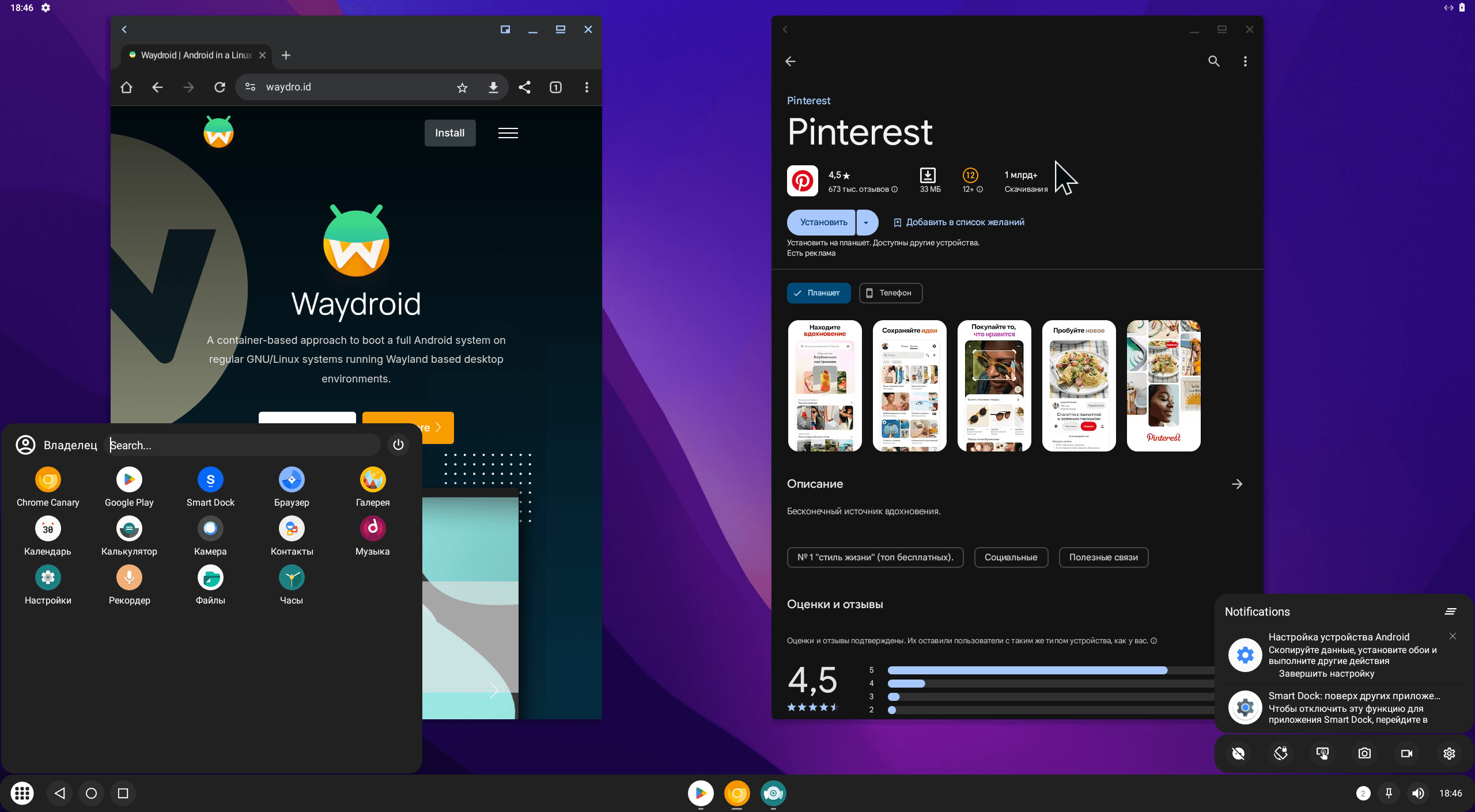This screenshot has width=1475, height=812.
Task: Select the Телефон filter chip
Action: tap(890, 293)
